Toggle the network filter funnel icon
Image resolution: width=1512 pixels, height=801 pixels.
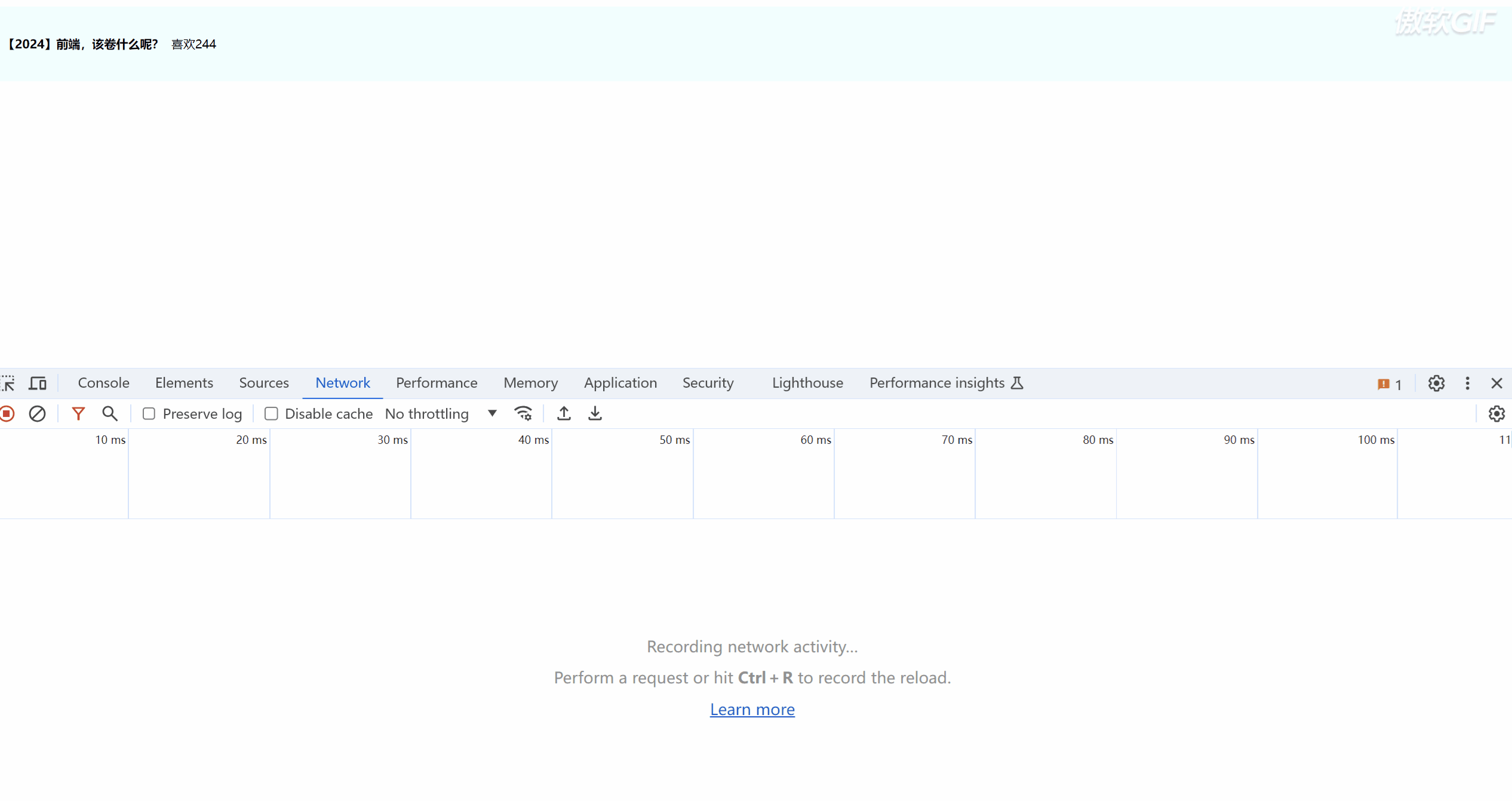78,414
